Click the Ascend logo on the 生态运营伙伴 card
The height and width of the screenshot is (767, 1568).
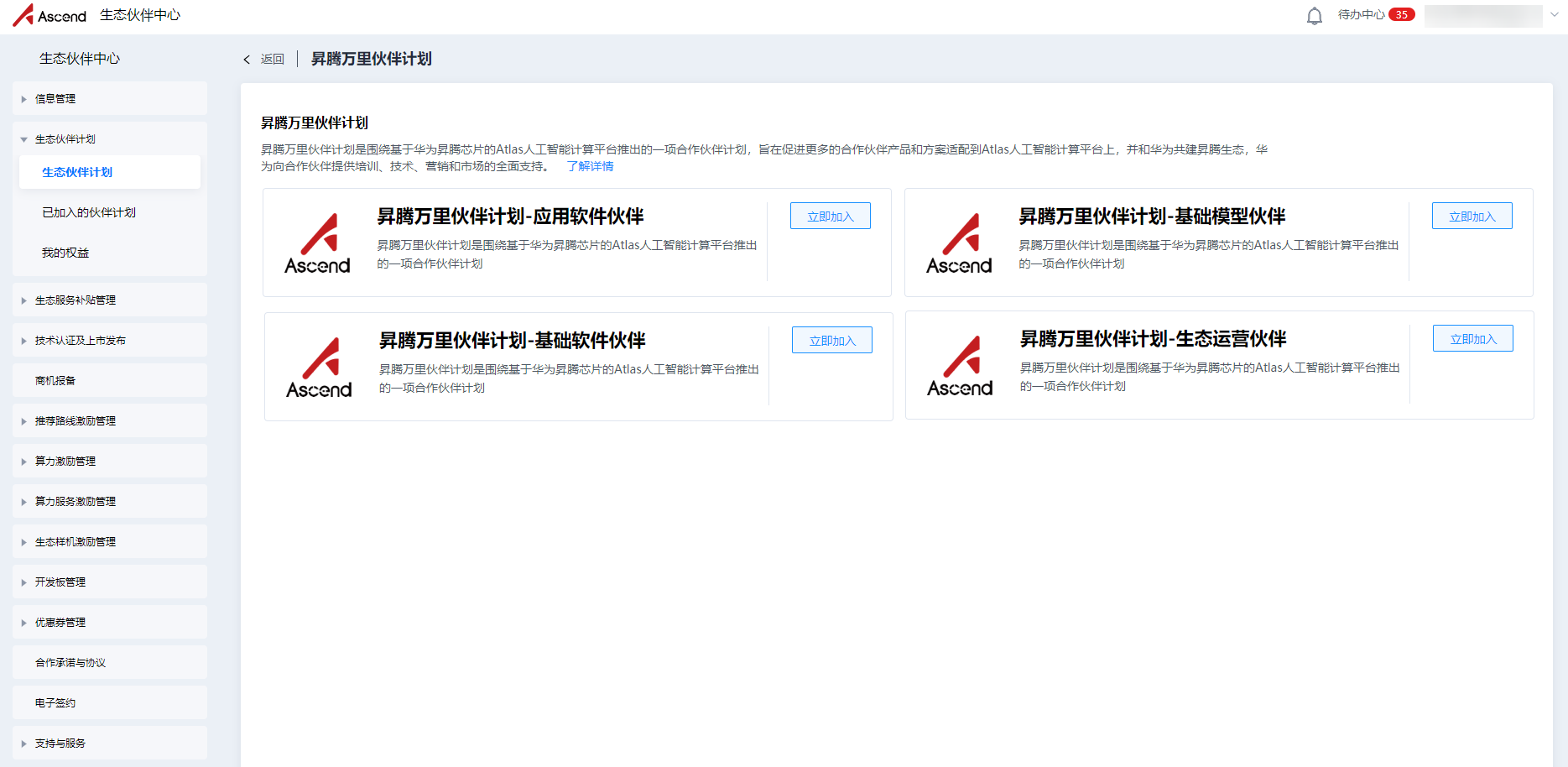960,366
